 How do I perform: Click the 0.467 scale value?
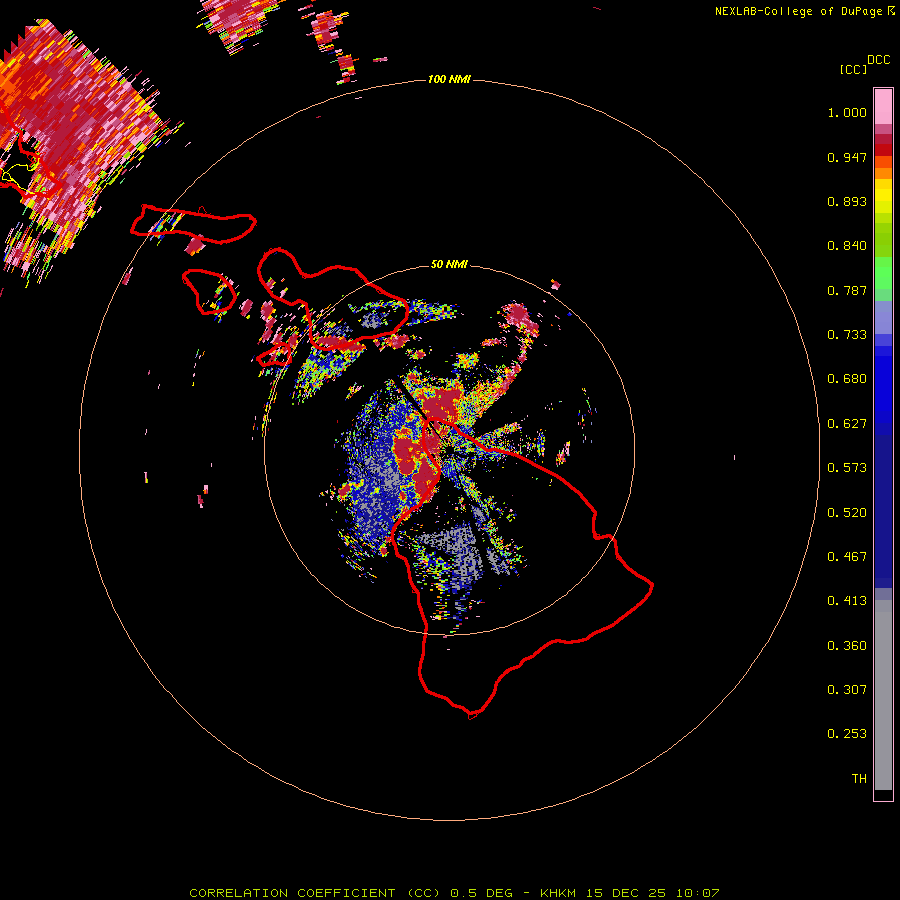[847, 557]
